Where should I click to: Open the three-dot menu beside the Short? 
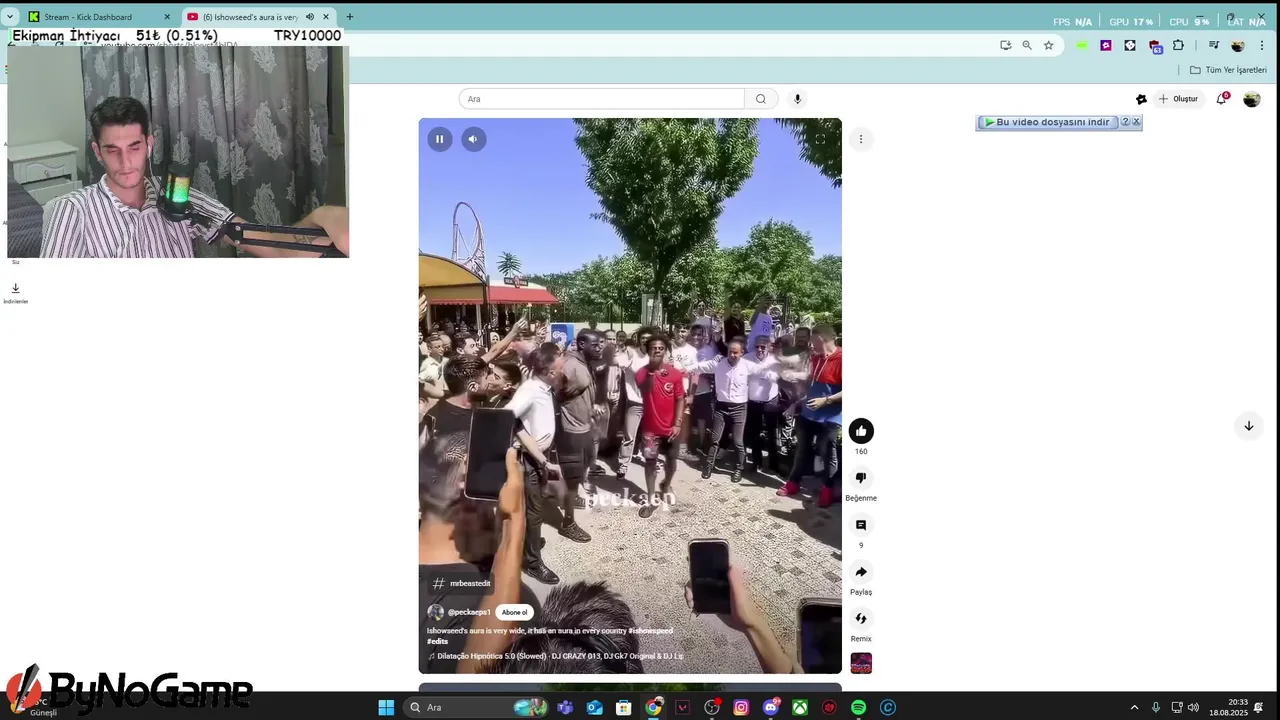coord(860,139)
